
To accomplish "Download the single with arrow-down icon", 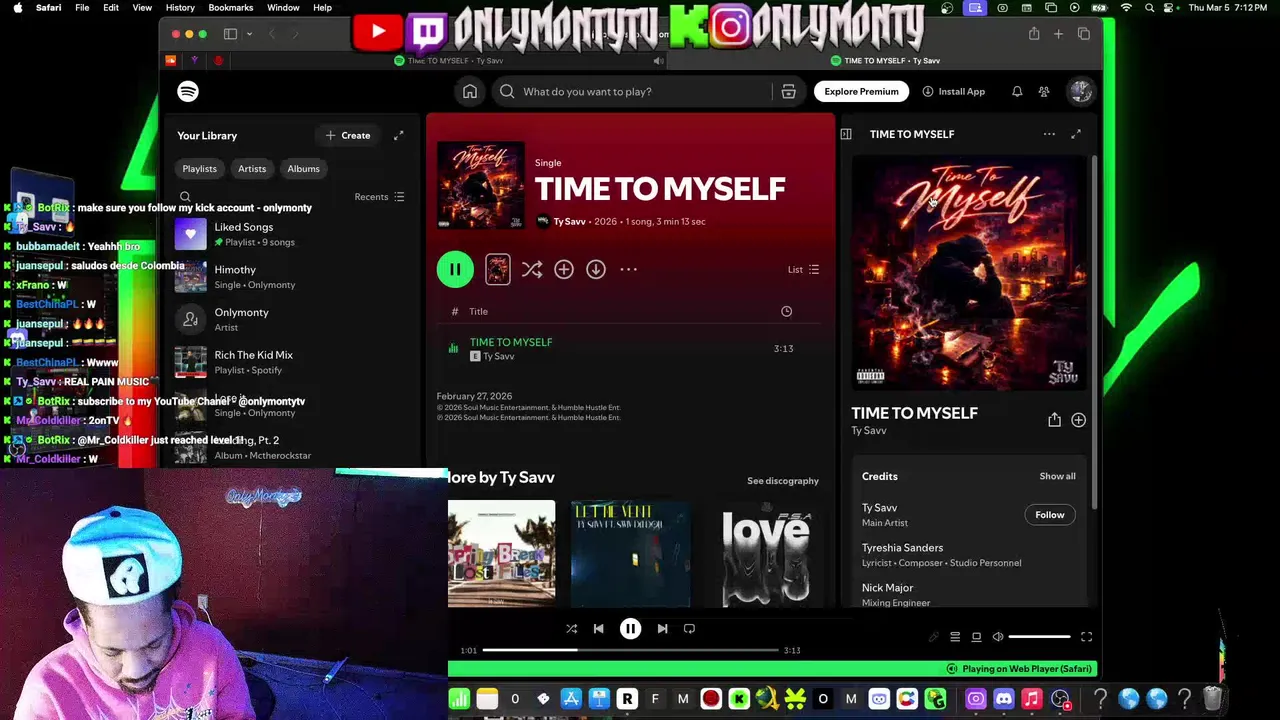I will (596, 269).
